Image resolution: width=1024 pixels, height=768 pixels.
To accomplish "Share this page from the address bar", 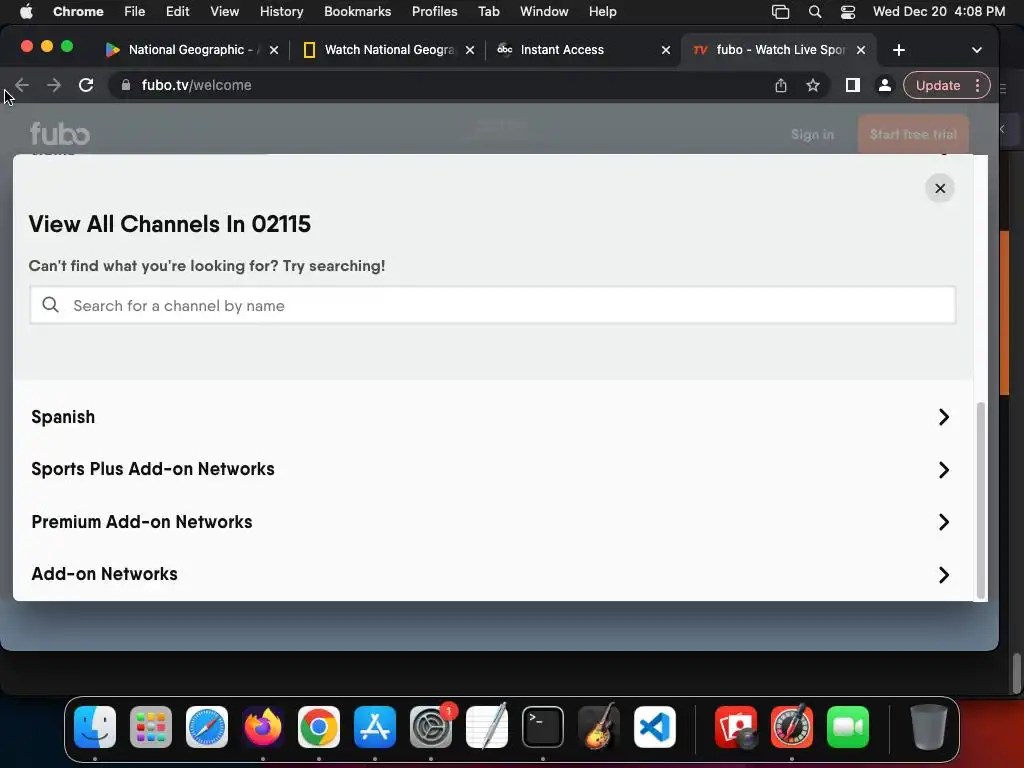I will [780, 86].
